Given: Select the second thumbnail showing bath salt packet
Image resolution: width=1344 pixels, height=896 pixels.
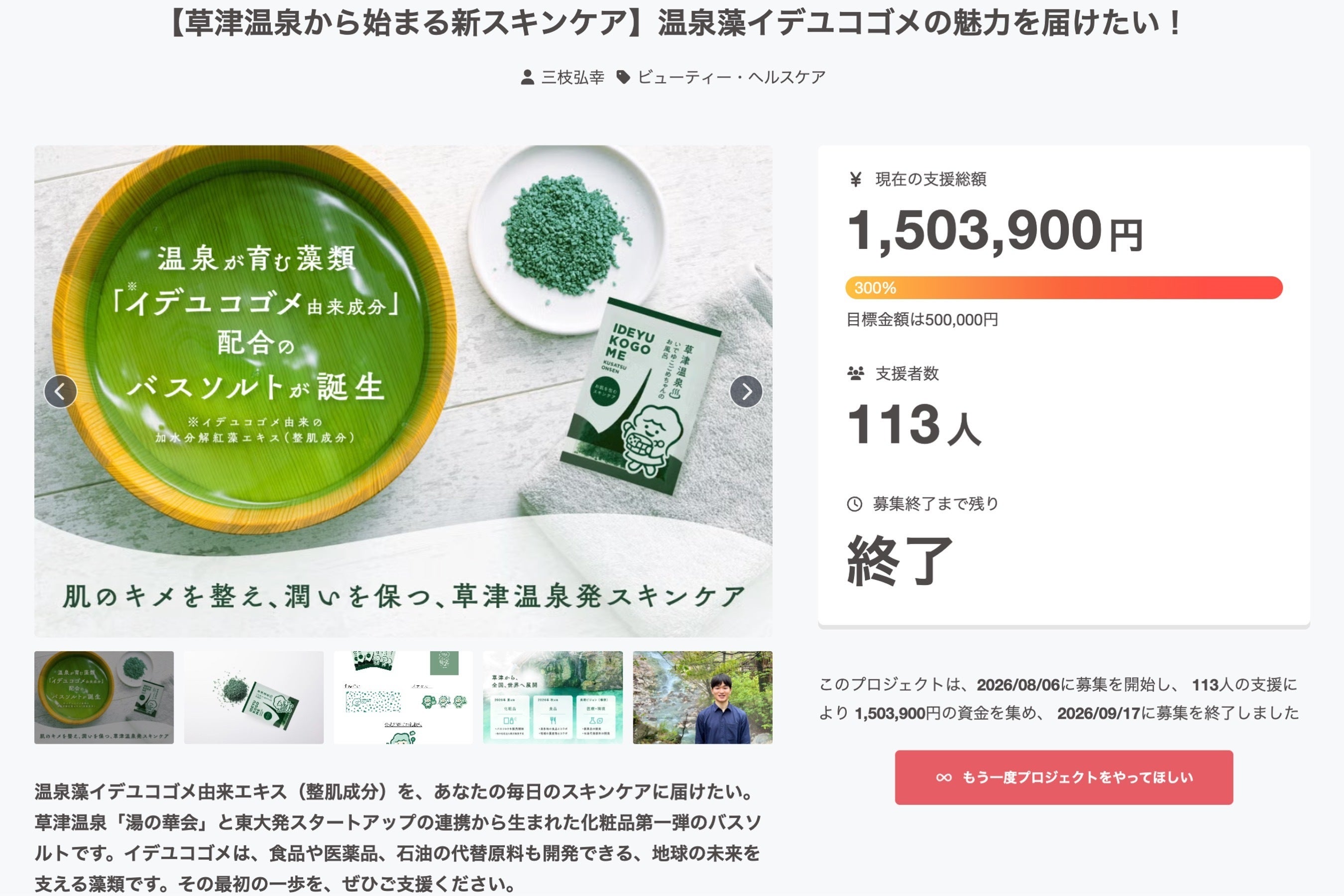Looking at the screenshot, I should (254, 697).
